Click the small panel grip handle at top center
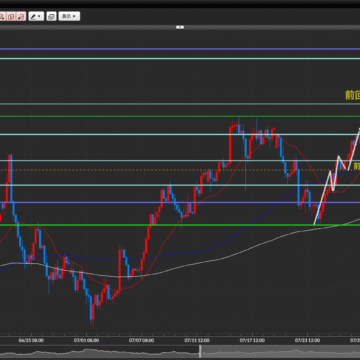The image size is (360, 360). pos(180,27)
